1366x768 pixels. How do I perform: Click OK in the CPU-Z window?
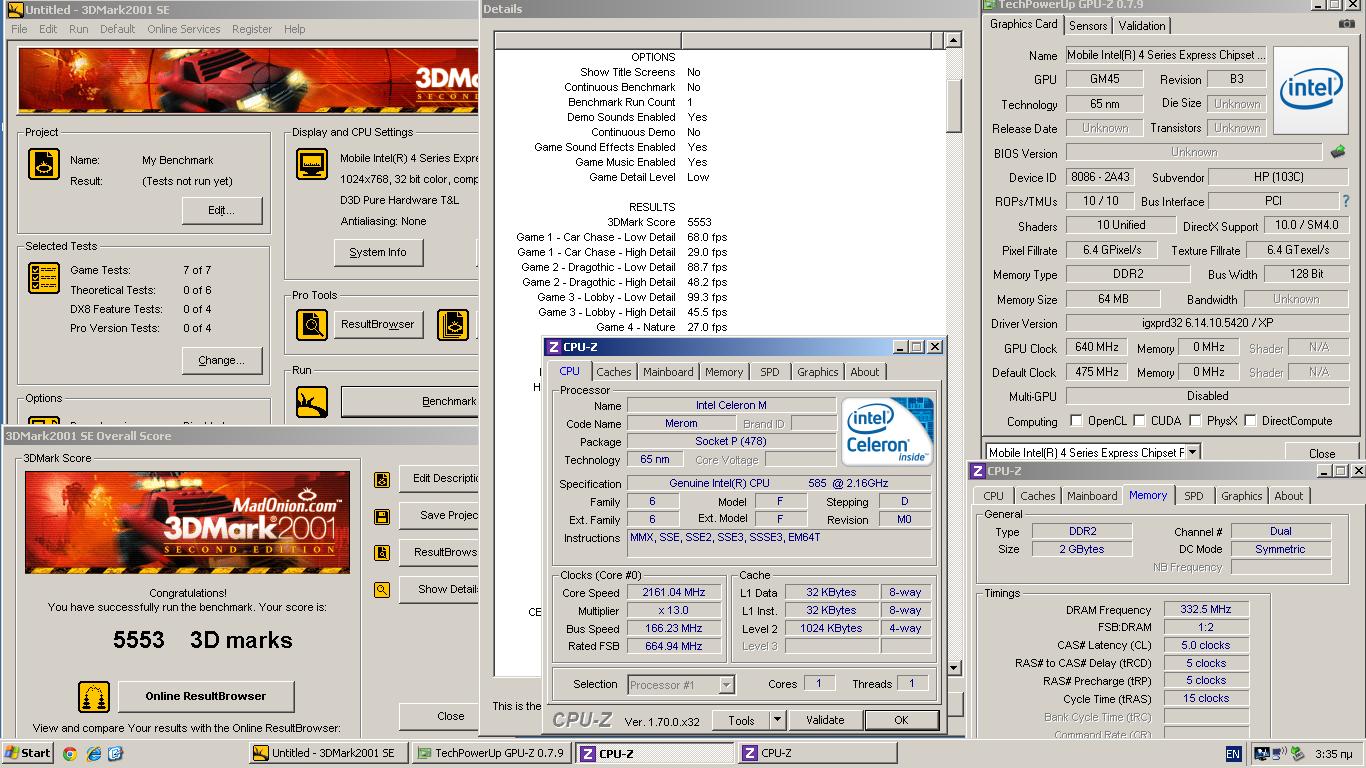(901, 720)
